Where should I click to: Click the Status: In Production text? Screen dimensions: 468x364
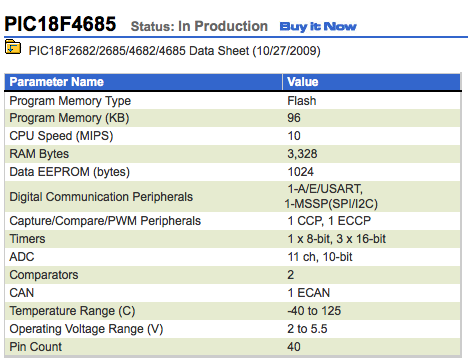point(199,26)
